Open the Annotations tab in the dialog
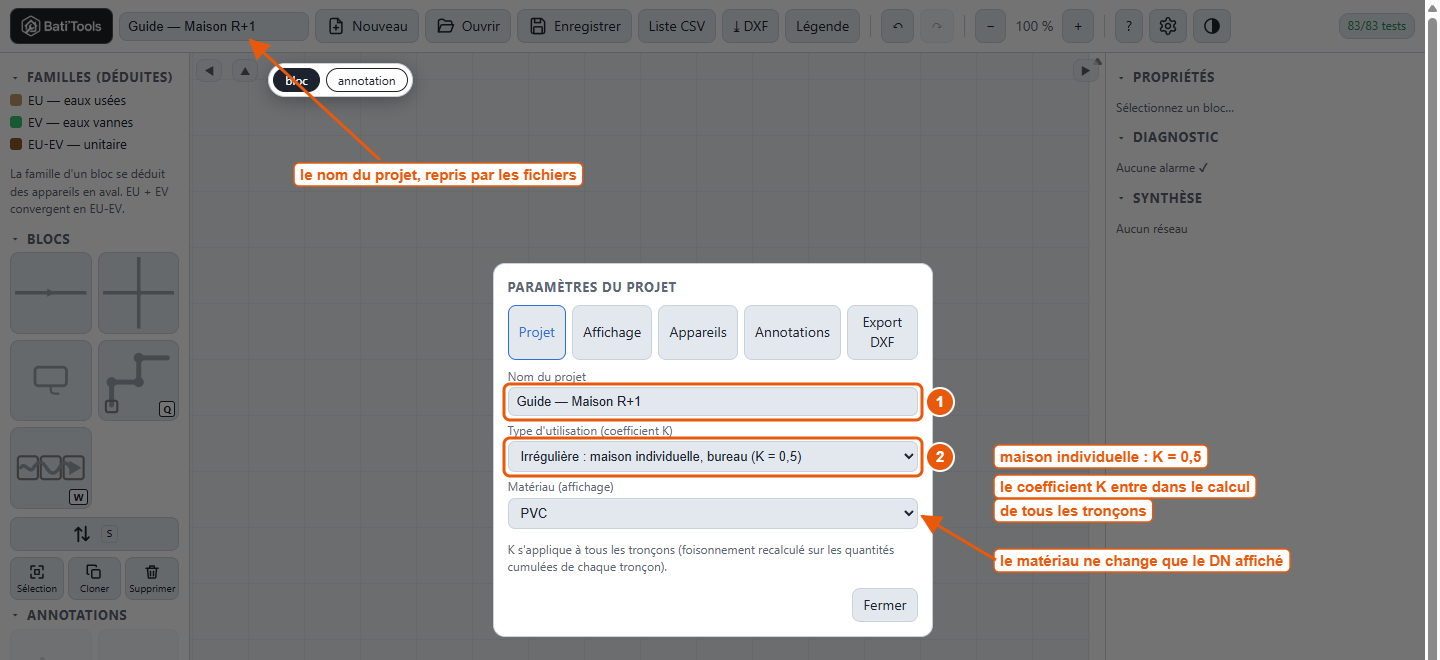This screenshot has height=660, width=1440. coord(792,332)
